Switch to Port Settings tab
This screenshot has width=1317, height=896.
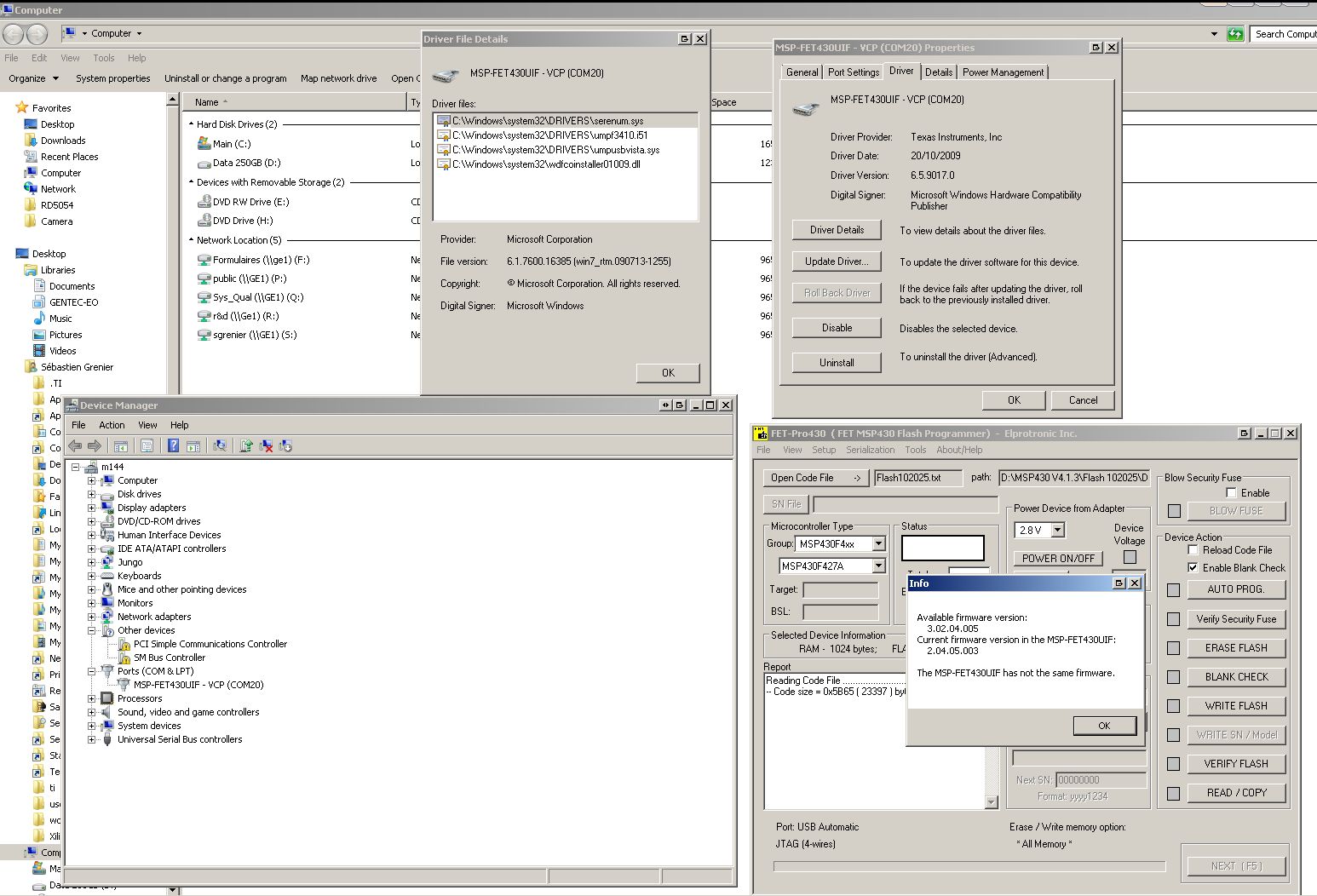click(x=854, y=72)
